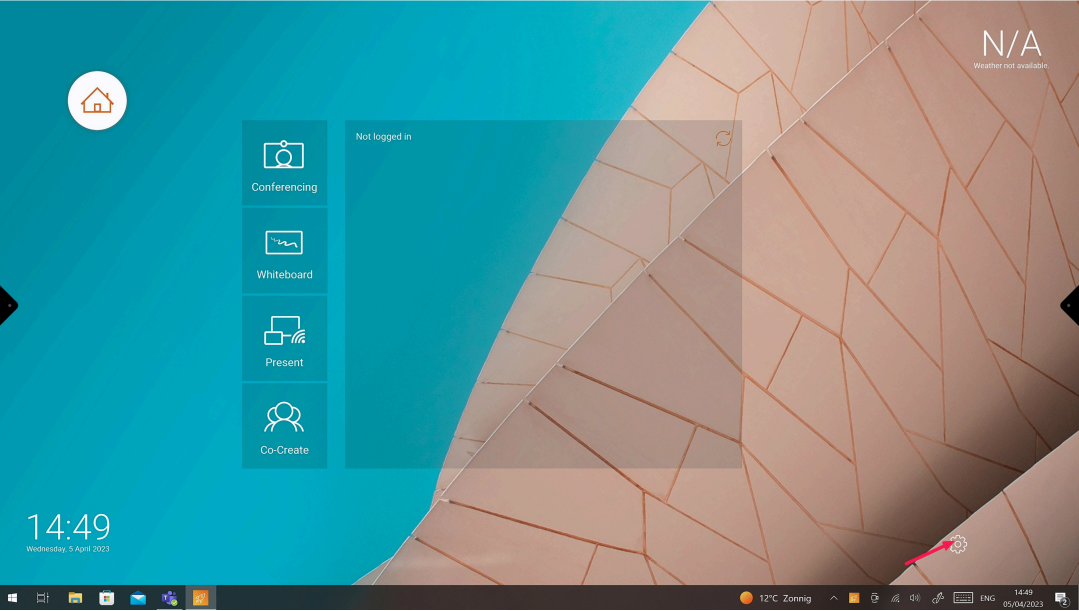Expand the right edge side panel handle
Viewport: 1079px width, 611px height.
[x=1071, y=305]
